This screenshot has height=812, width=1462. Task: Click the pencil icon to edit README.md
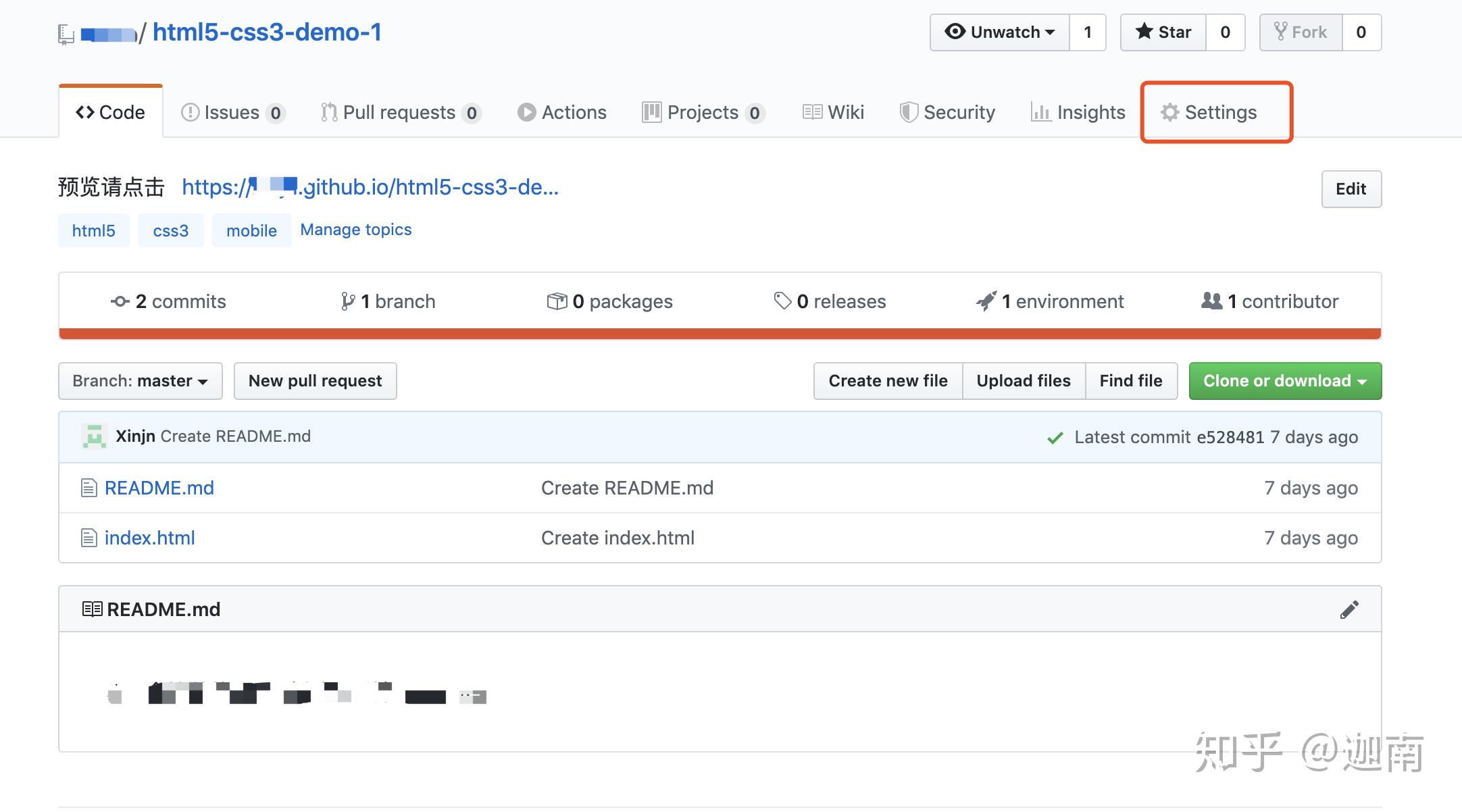pyautogui.click(x=1350, y=609)
